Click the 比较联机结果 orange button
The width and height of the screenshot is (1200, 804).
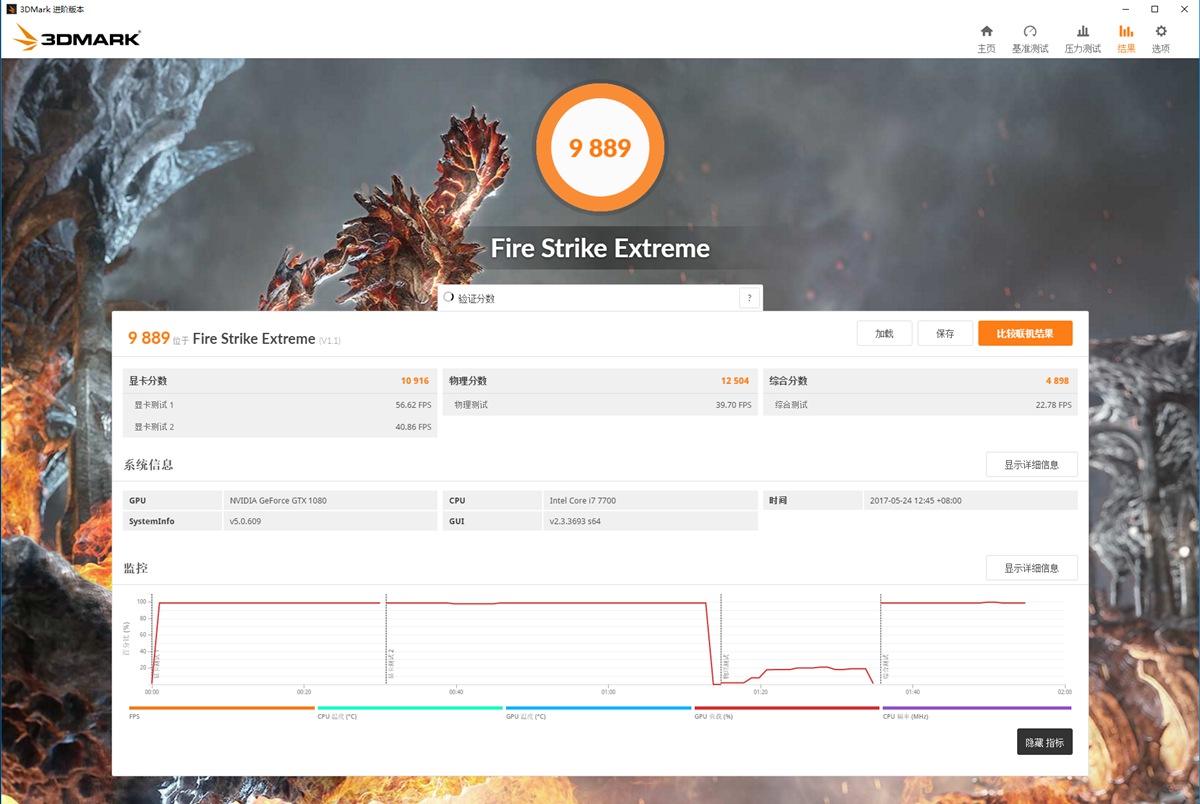(x=1025, y=334)
